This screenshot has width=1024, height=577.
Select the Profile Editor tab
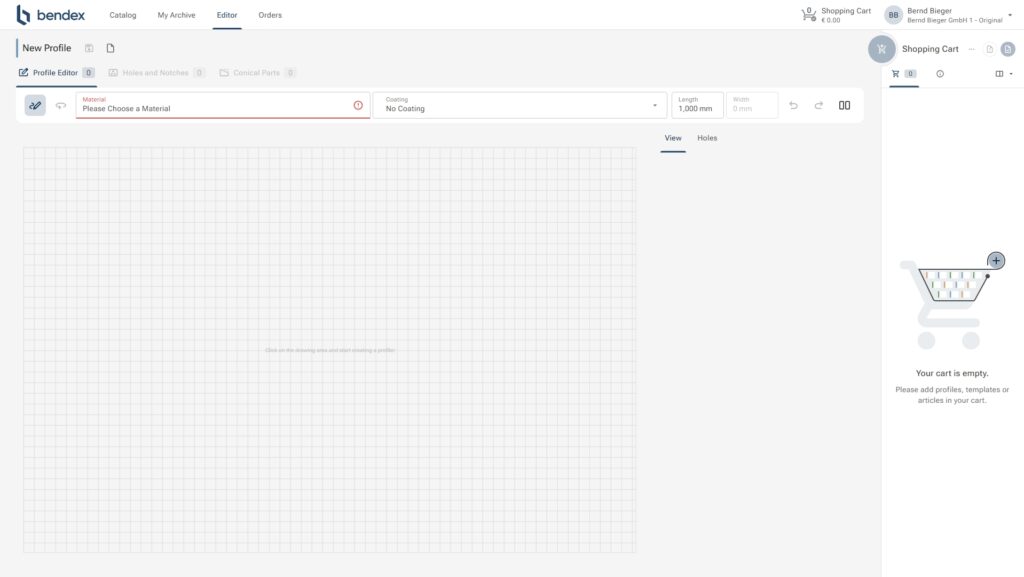point(55,73)
